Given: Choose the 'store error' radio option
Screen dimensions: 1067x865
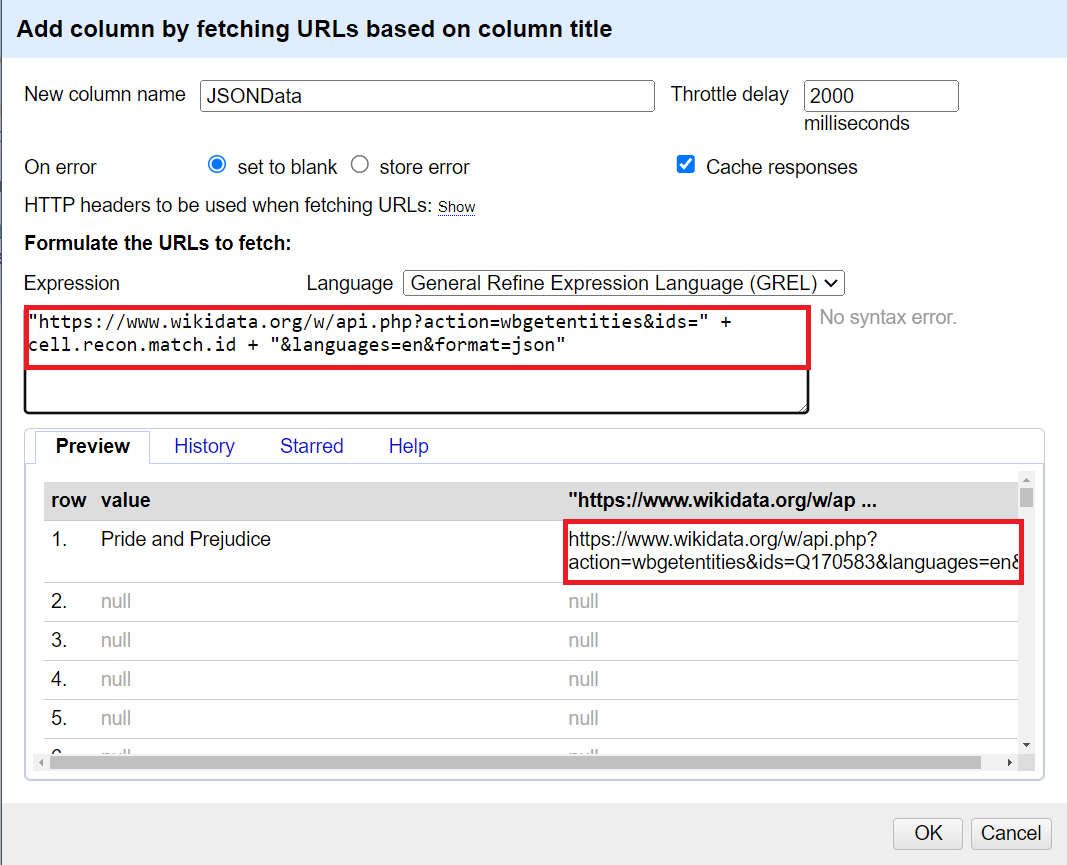Looking at the screenshot, I should (x=360, y=165).
